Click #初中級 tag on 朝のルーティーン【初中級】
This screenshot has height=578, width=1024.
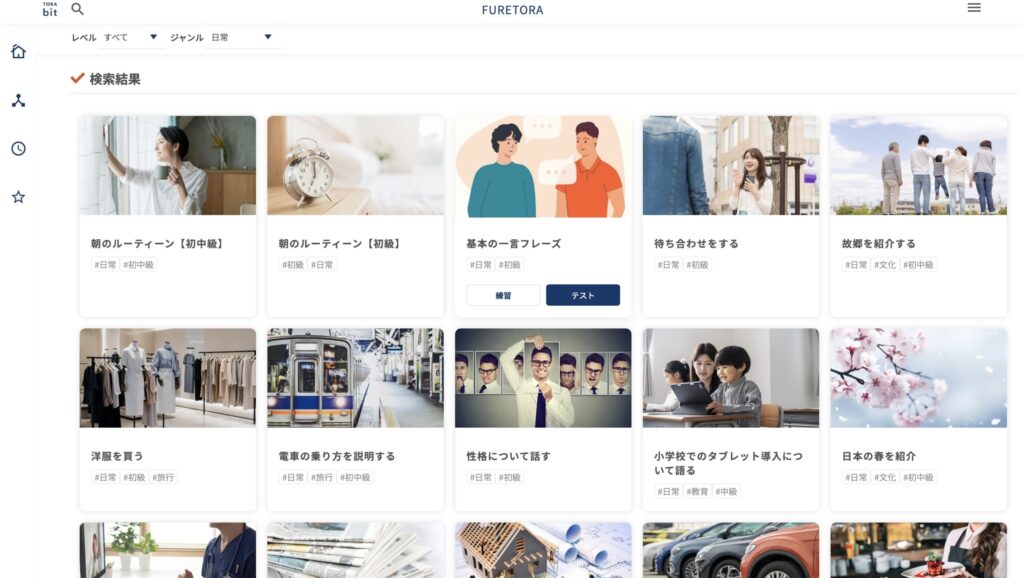(138, 265)
